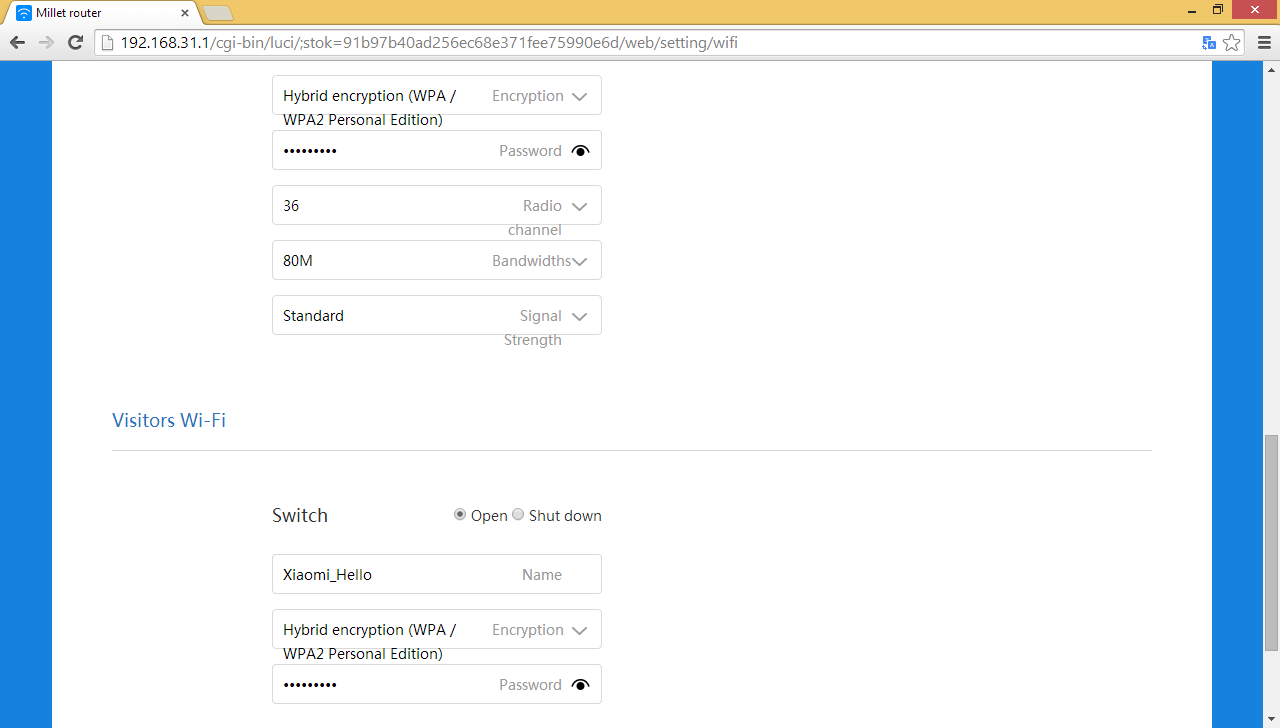This screenshot has height=728, width=1280.
Task: Click the page icon left of the URL
Action: (108, 43)
